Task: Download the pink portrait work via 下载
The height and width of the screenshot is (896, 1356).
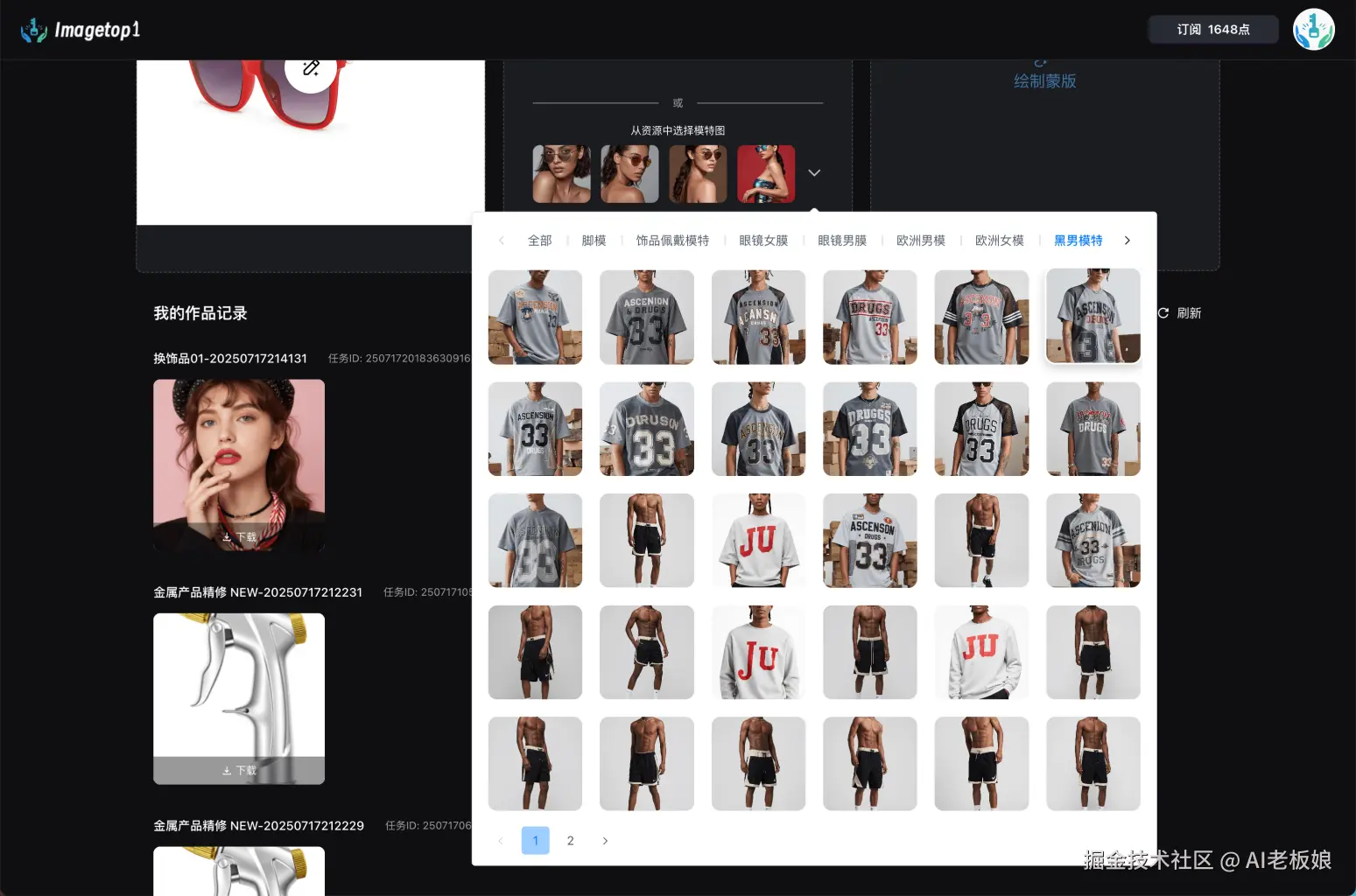Action: (239, 537)
